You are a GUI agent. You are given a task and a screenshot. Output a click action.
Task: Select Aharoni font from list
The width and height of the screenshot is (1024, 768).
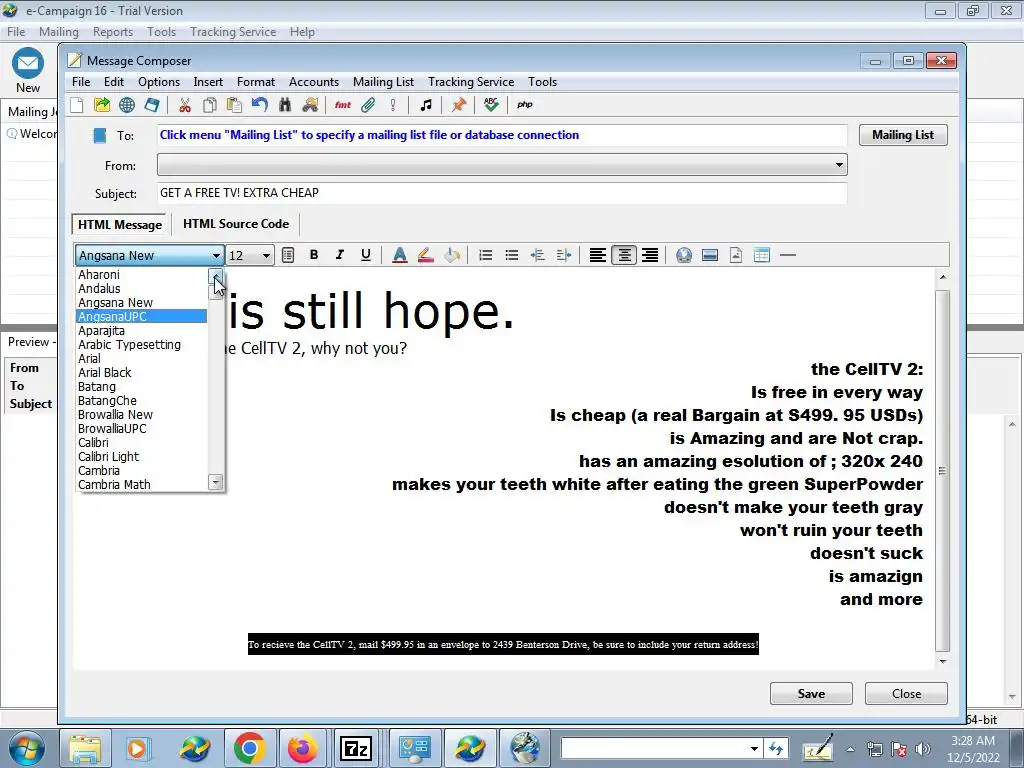[141, 275]
